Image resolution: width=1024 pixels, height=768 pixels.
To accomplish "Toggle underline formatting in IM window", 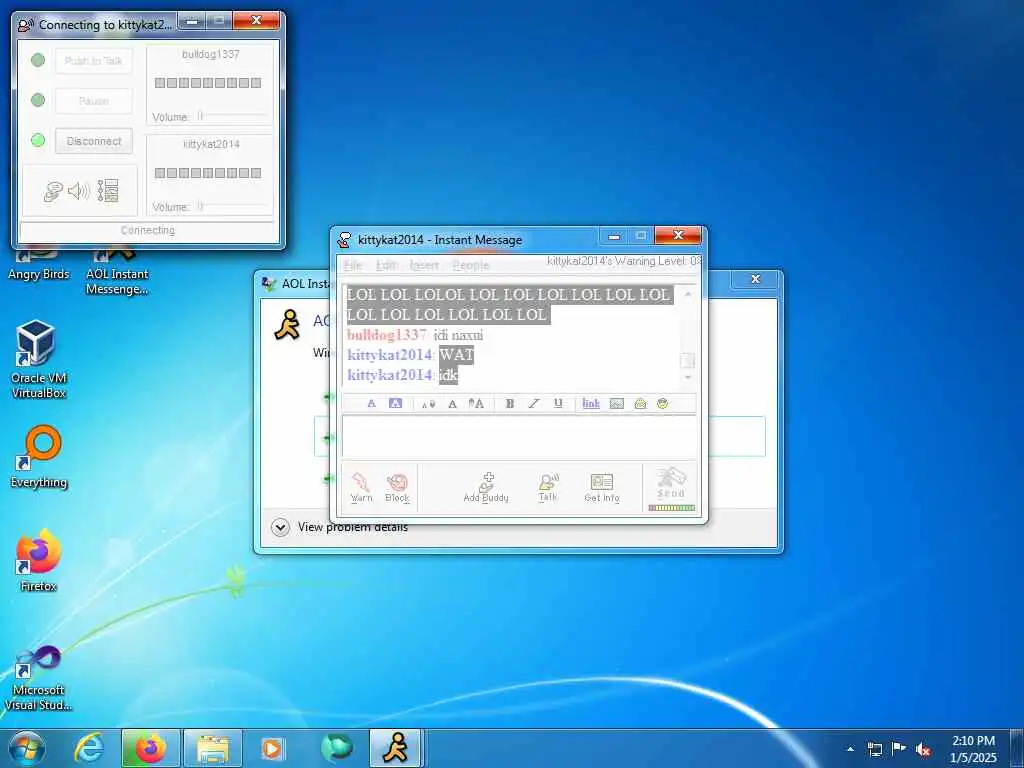I will (558, 404).
